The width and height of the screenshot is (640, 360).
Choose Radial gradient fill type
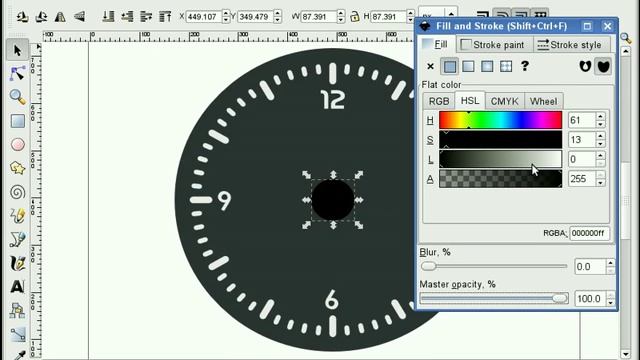(487, 66)
